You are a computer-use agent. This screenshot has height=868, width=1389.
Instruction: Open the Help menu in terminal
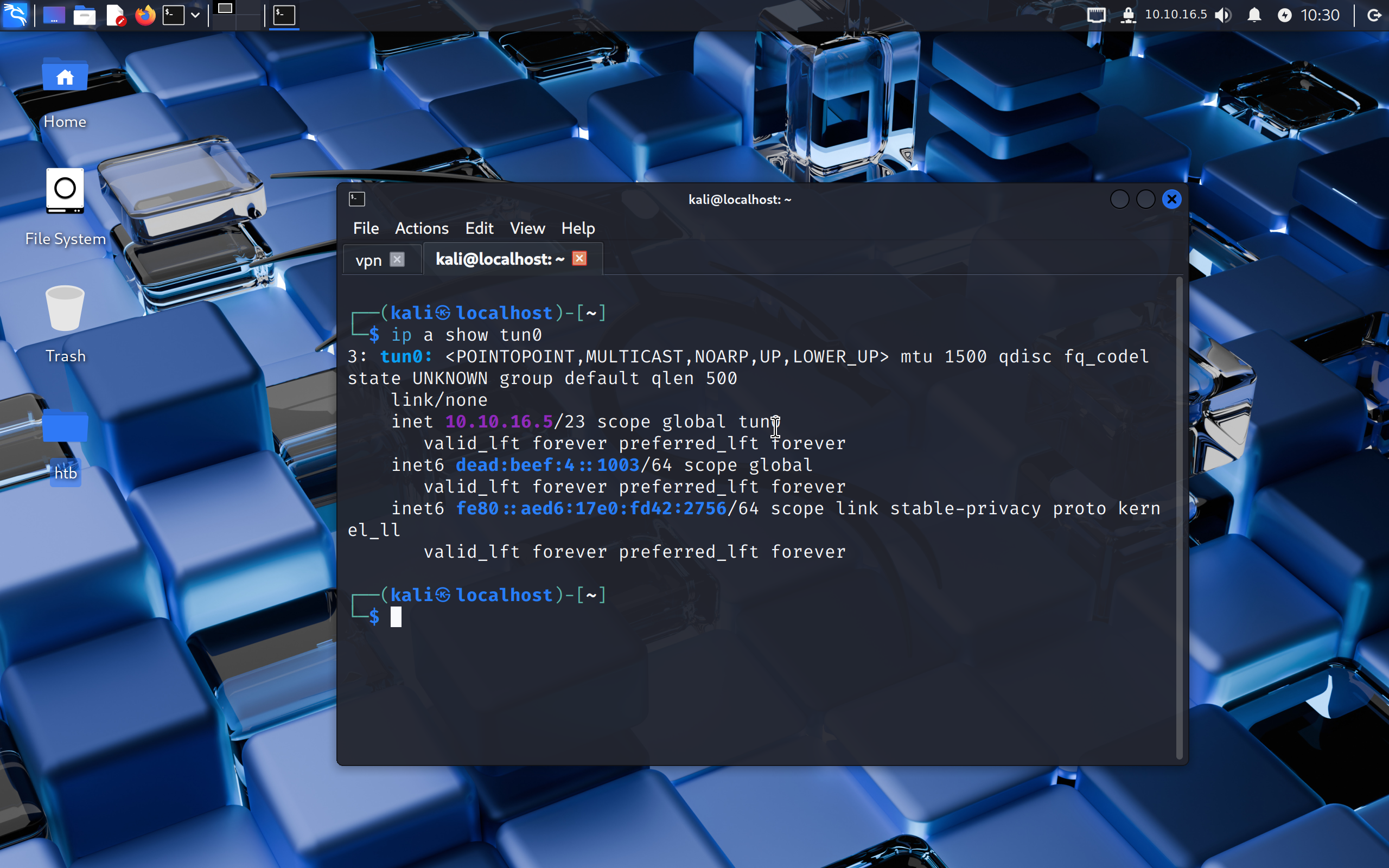tap(577, 228)
